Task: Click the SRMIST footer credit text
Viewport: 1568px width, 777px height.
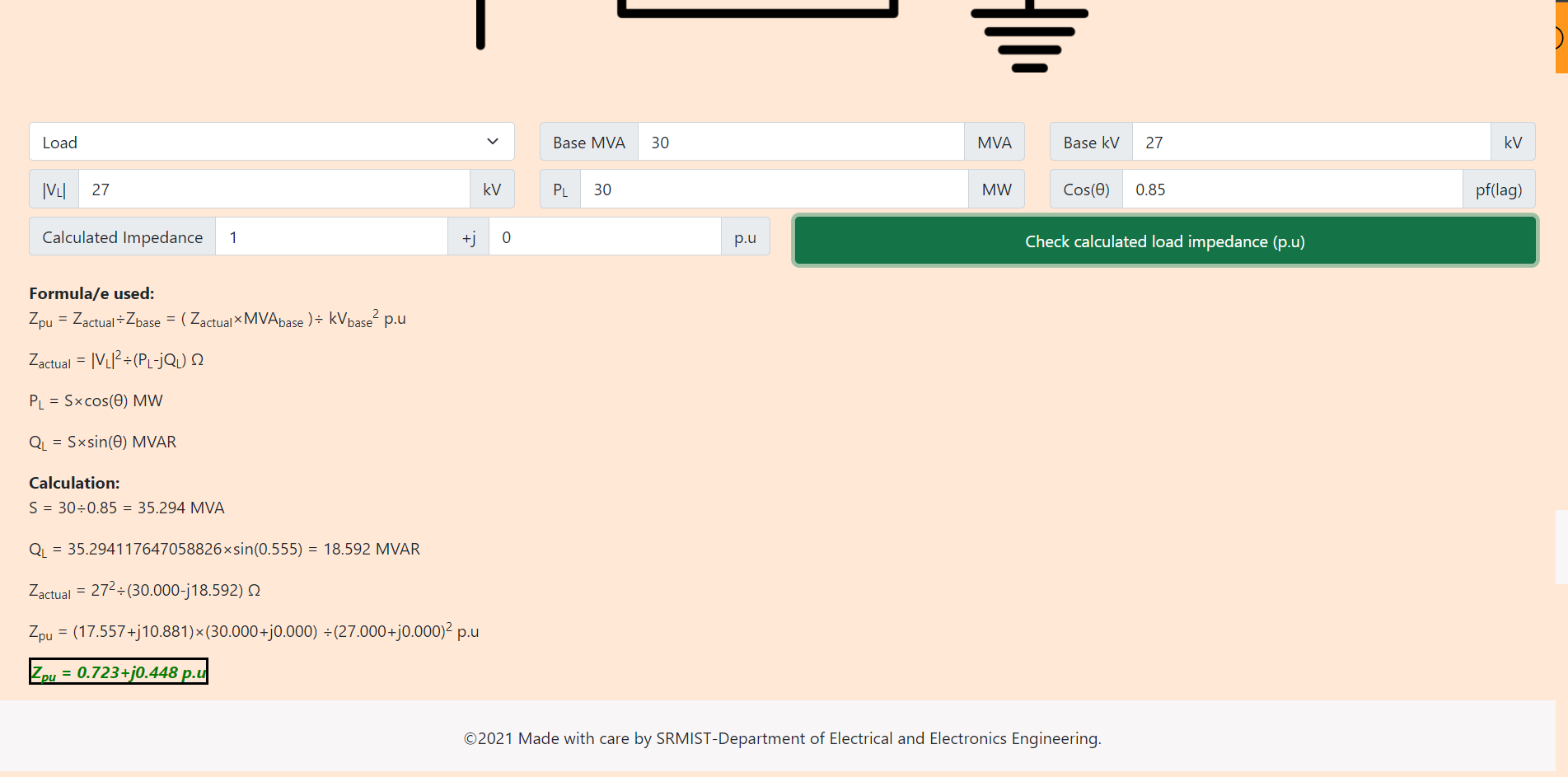Action: click(x=782, y=738)
